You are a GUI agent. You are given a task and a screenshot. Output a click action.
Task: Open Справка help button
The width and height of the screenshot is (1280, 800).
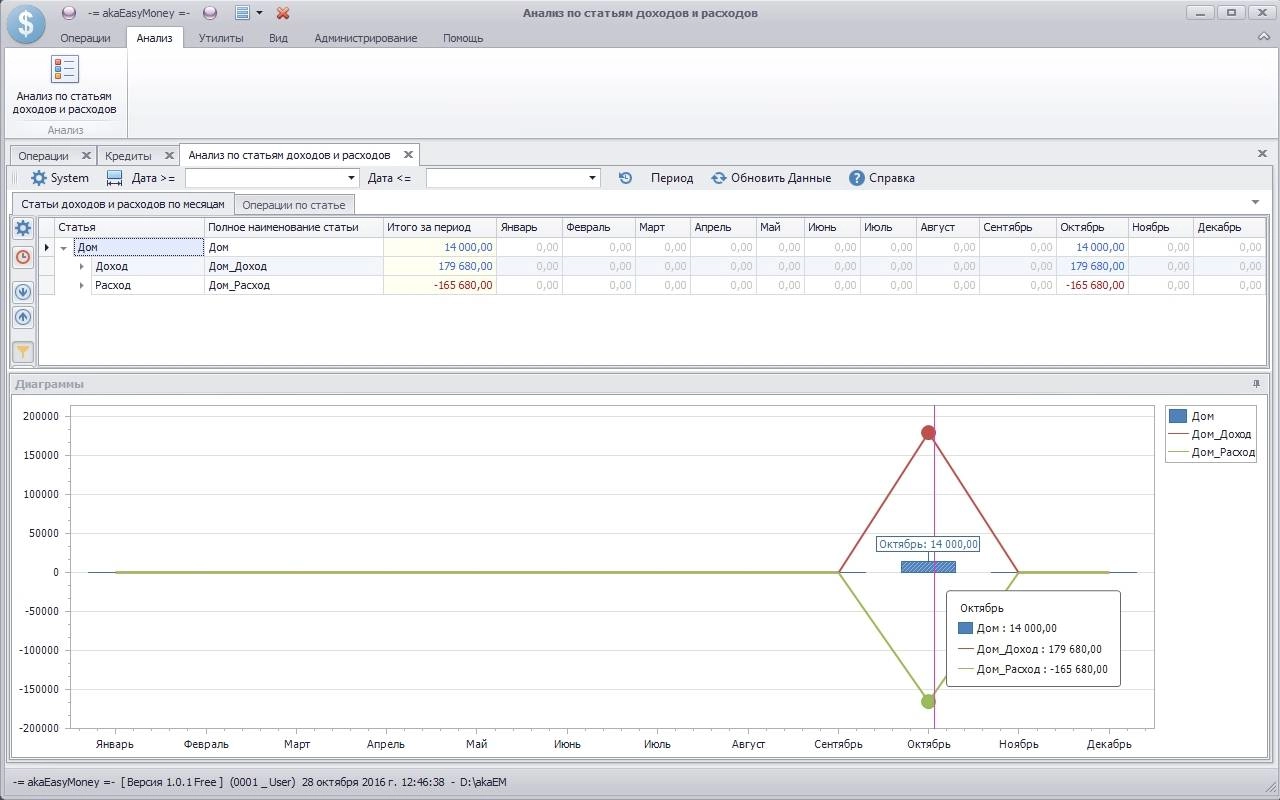point(882,178)
